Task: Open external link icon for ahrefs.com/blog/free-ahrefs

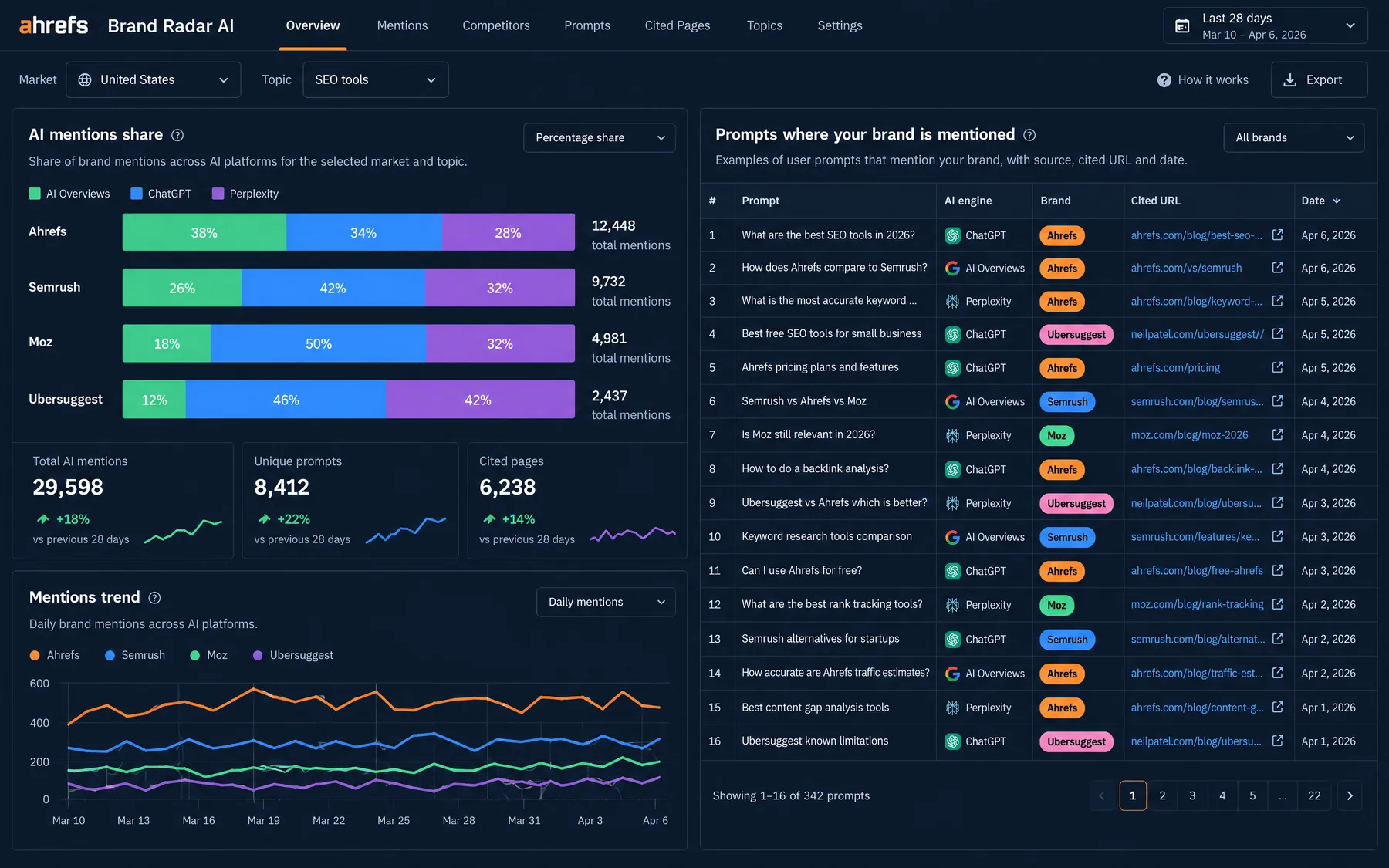Action: pyautogui.click(x=1277, y=570)
